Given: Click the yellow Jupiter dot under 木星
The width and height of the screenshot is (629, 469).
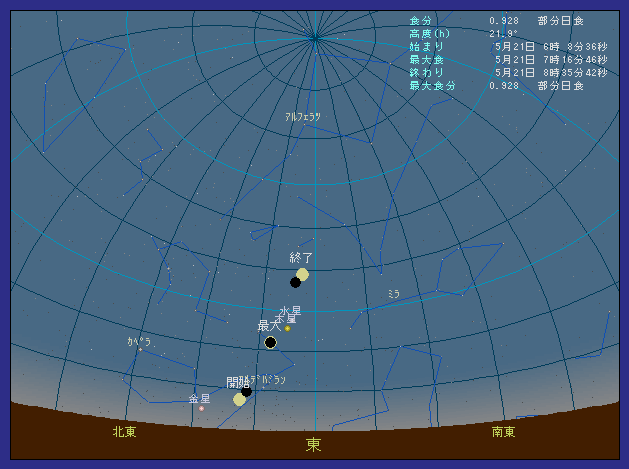Looking at the screenshot, I should click(287, 328).
